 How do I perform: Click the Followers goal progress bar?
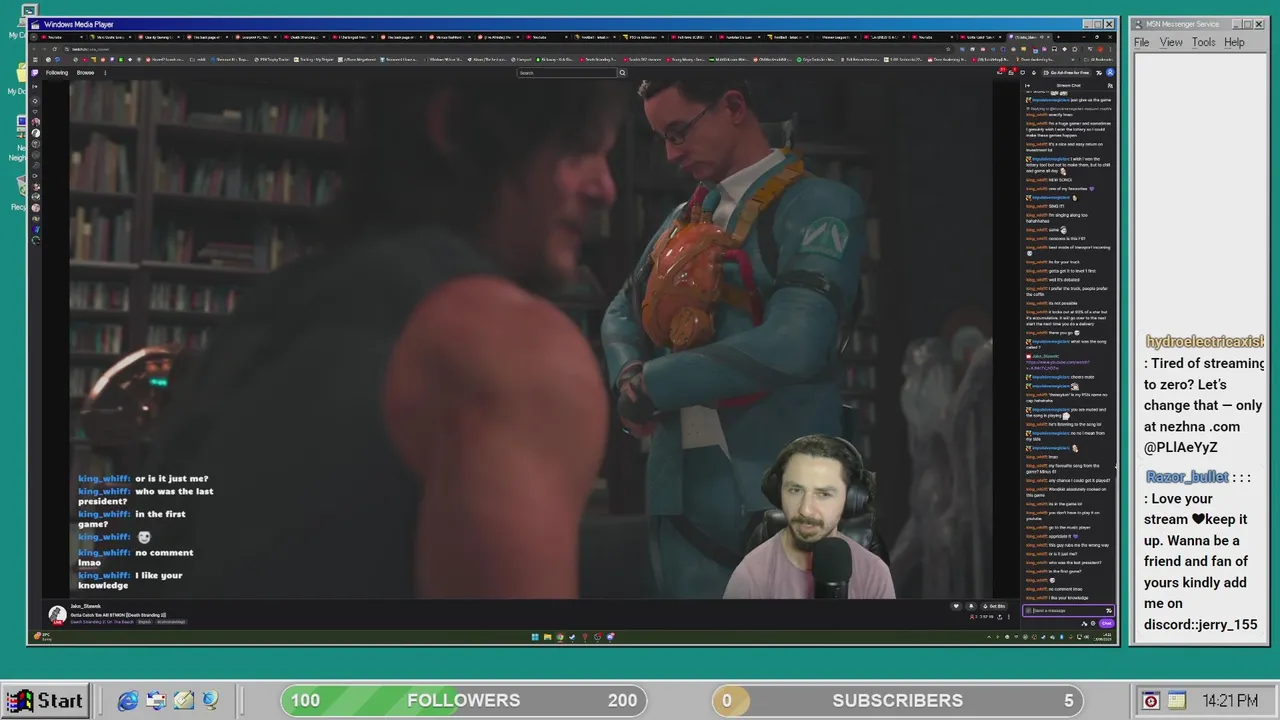[464, 700]
